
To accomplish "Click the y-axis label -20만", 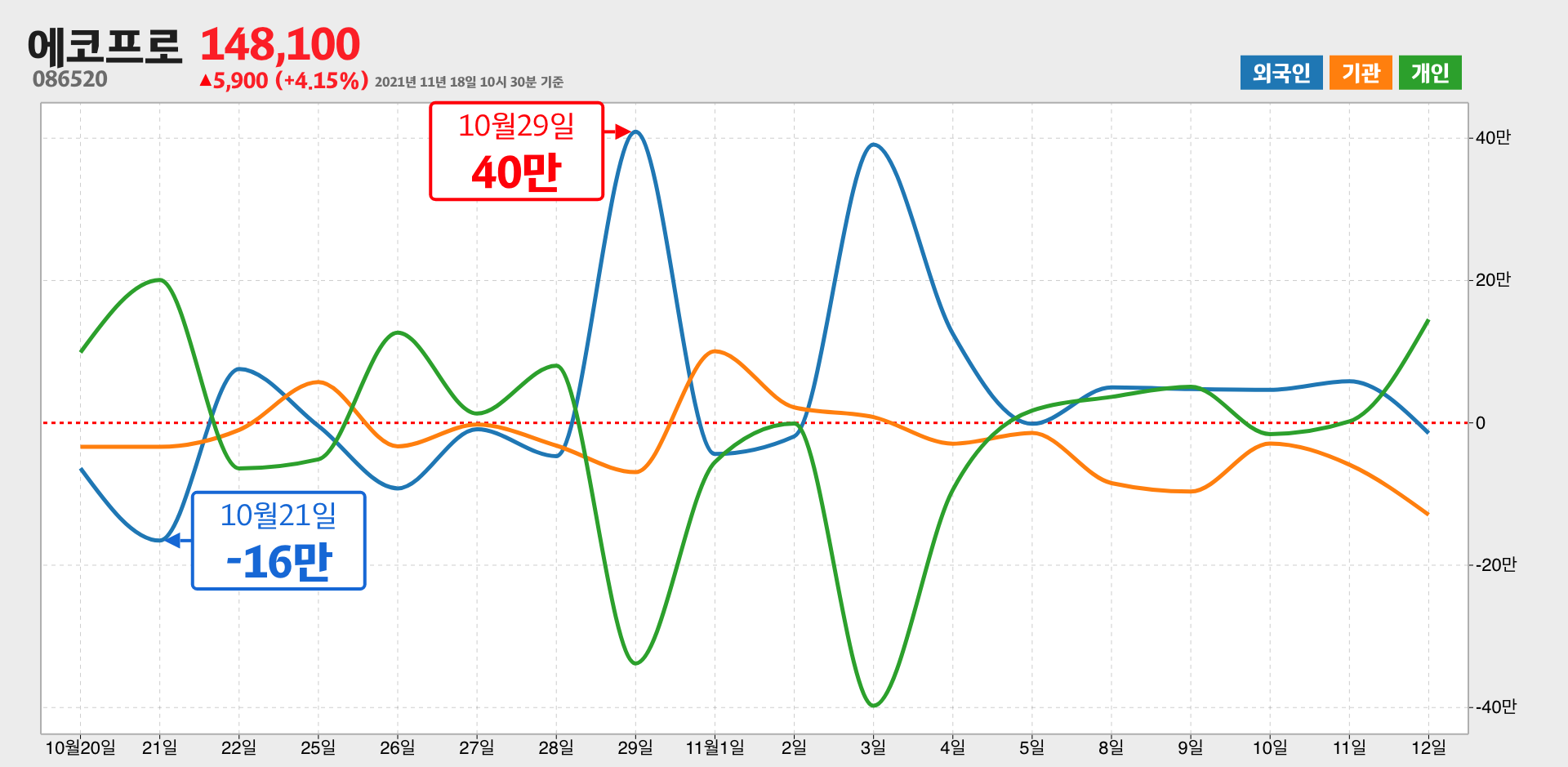I will tap(1495, 564).
